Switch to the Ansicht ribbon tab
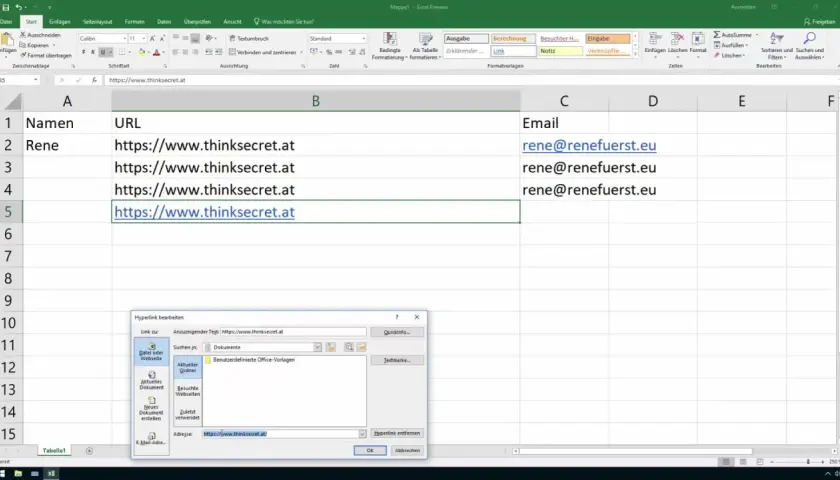Screen dimensions: 840x480 click(x=232, y=22)
